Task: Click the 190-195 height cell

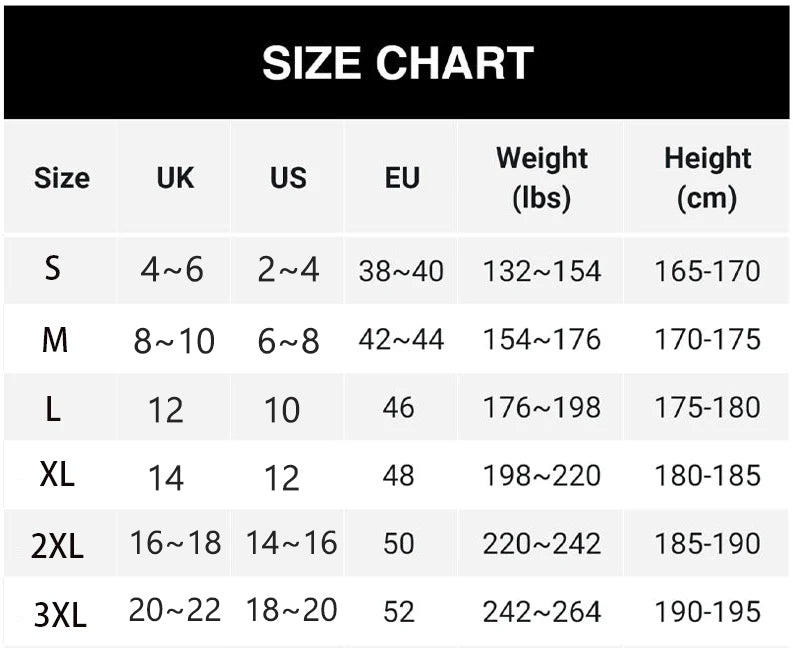Action: (x=707, y=612)
